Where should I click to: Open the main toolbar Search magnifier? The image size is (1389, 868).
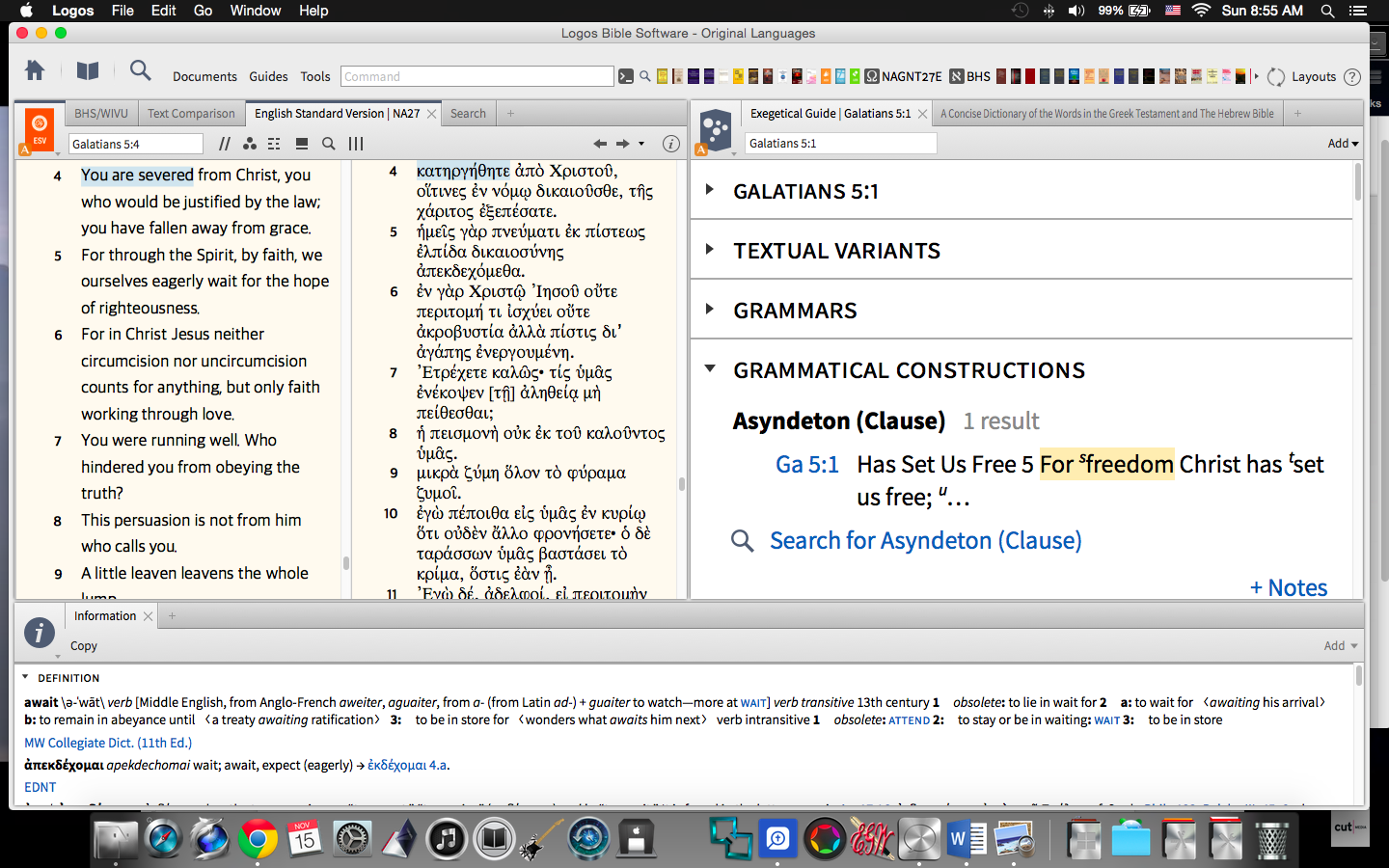click(x=141, y=70)
